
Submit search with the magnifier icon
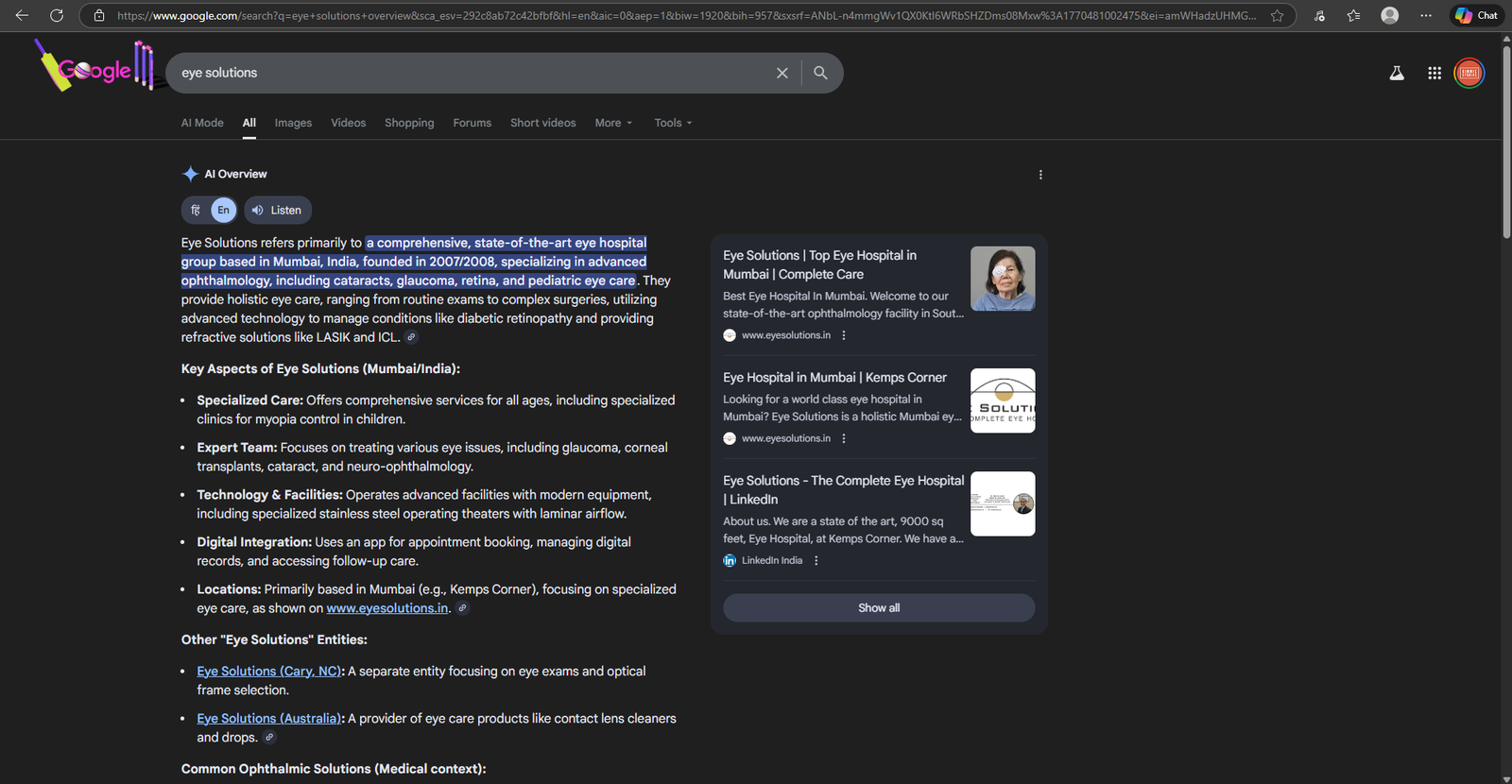click(x=820, y=73)
